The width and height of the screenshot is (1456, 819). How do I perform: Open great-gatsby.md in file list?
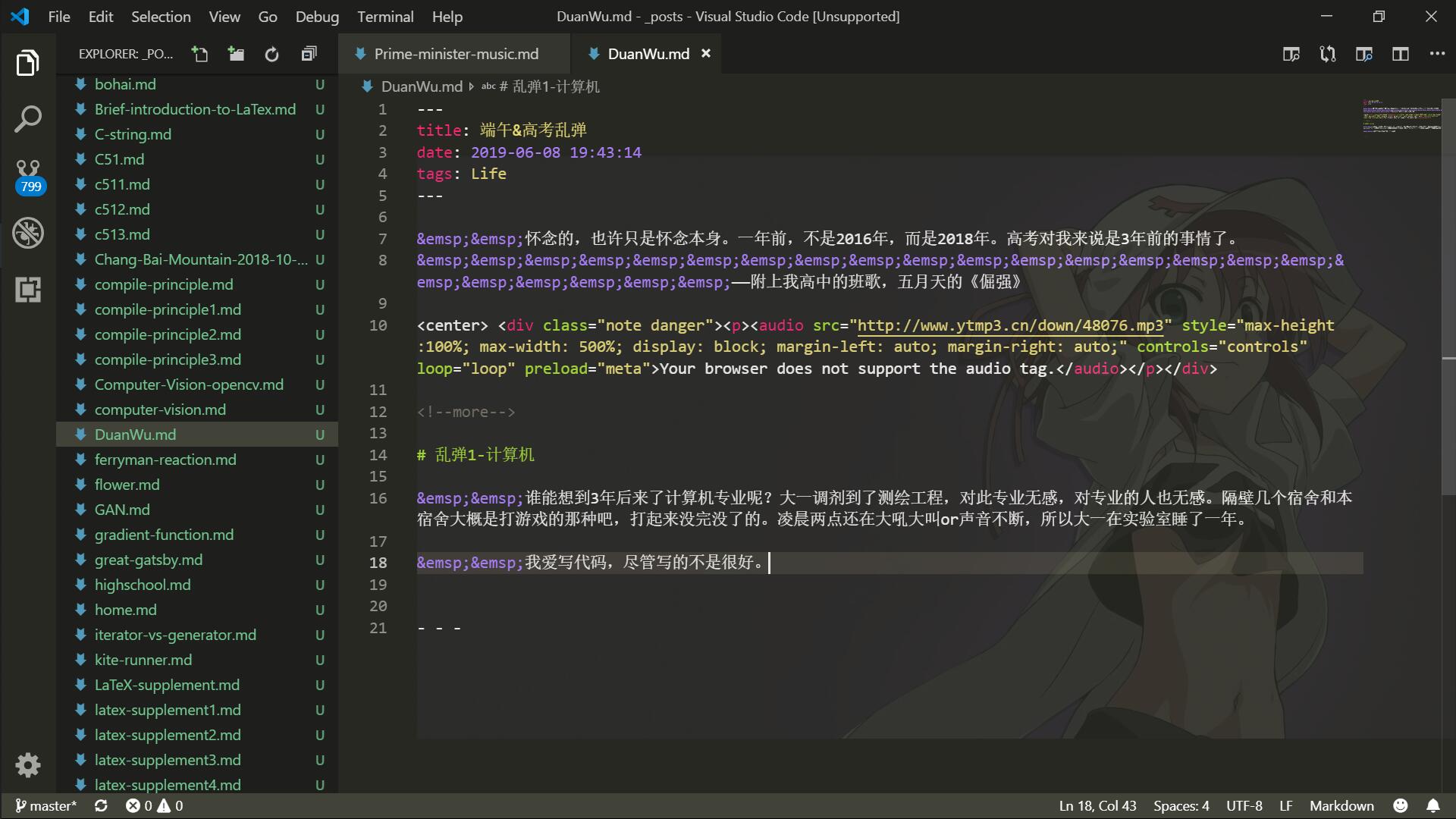point(148,560)
